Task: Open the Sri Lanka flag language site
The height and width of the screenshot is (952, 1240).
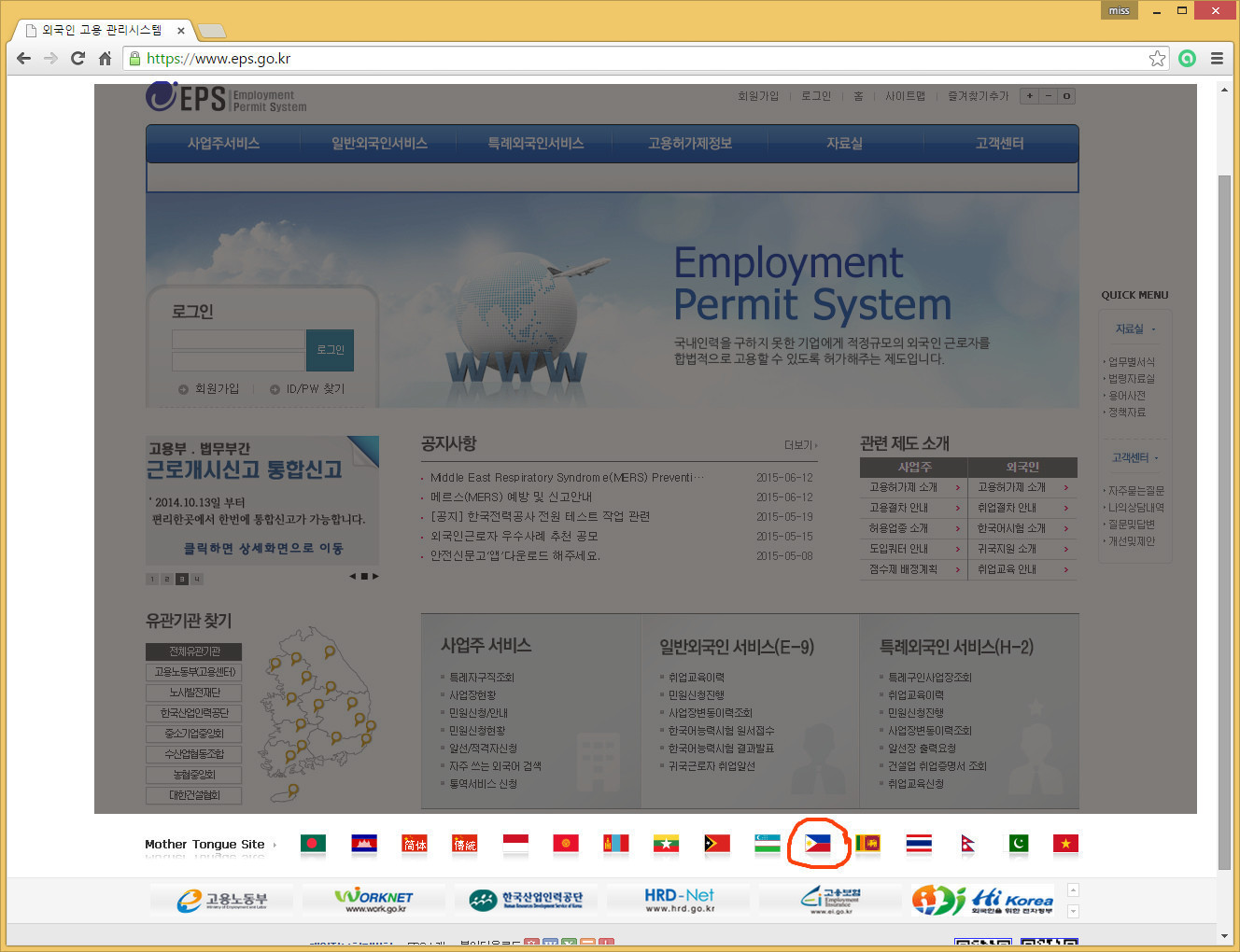Action: [x=867, y=844]
